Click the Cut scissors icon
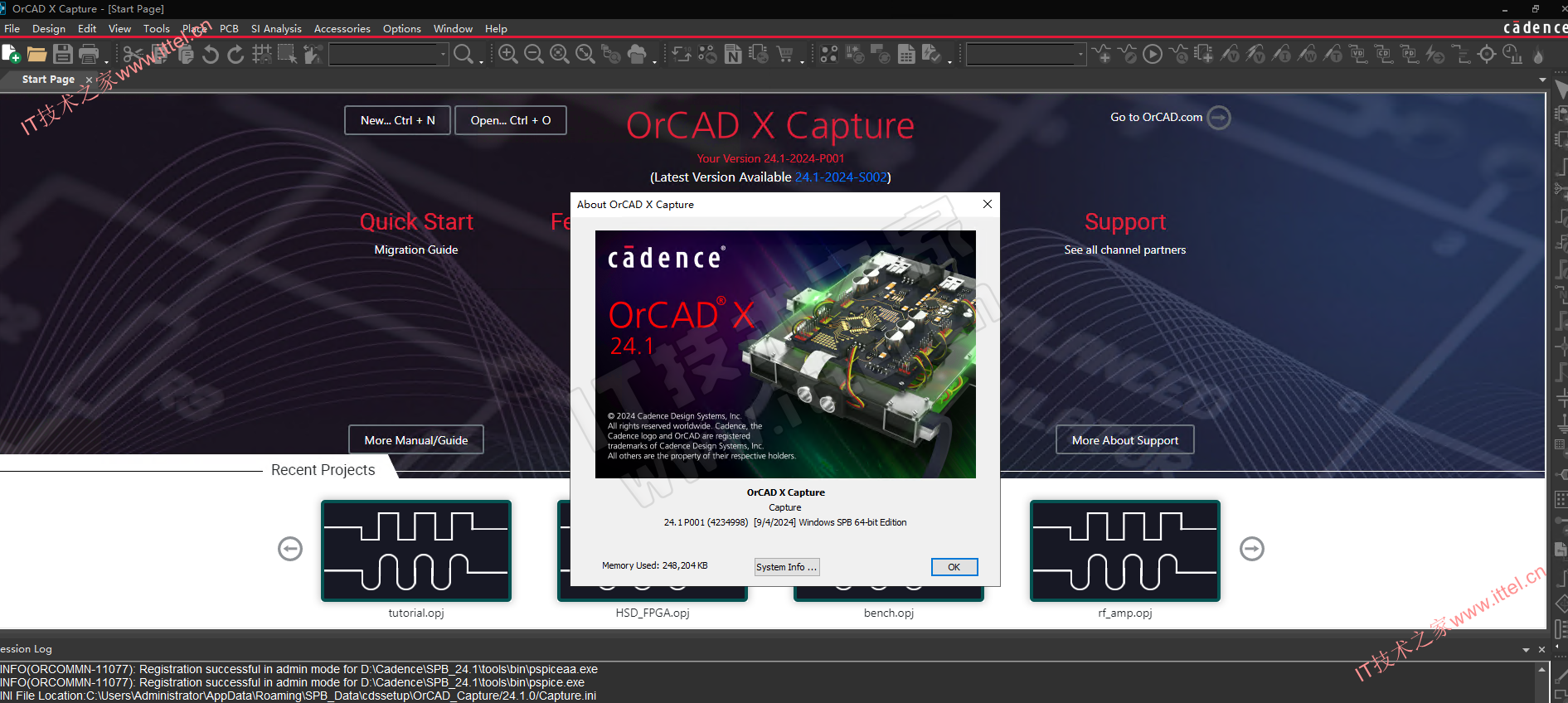 [132, 54]
